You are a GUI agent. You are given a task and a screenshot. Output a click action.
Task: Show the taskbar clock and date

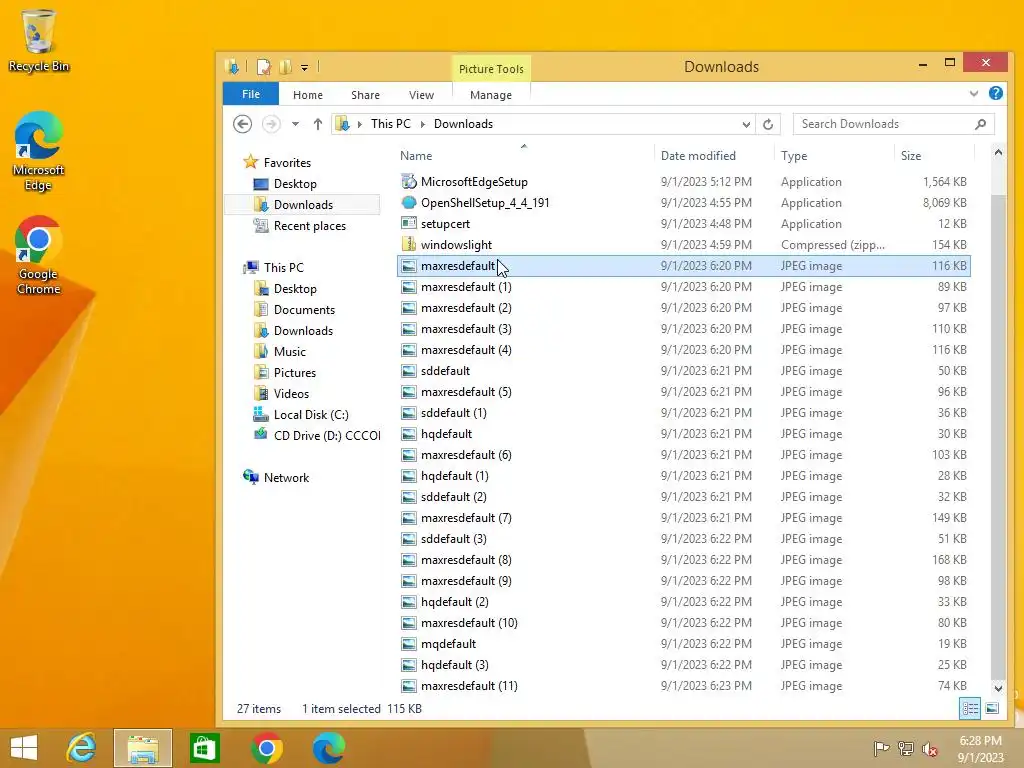(980, 749)
